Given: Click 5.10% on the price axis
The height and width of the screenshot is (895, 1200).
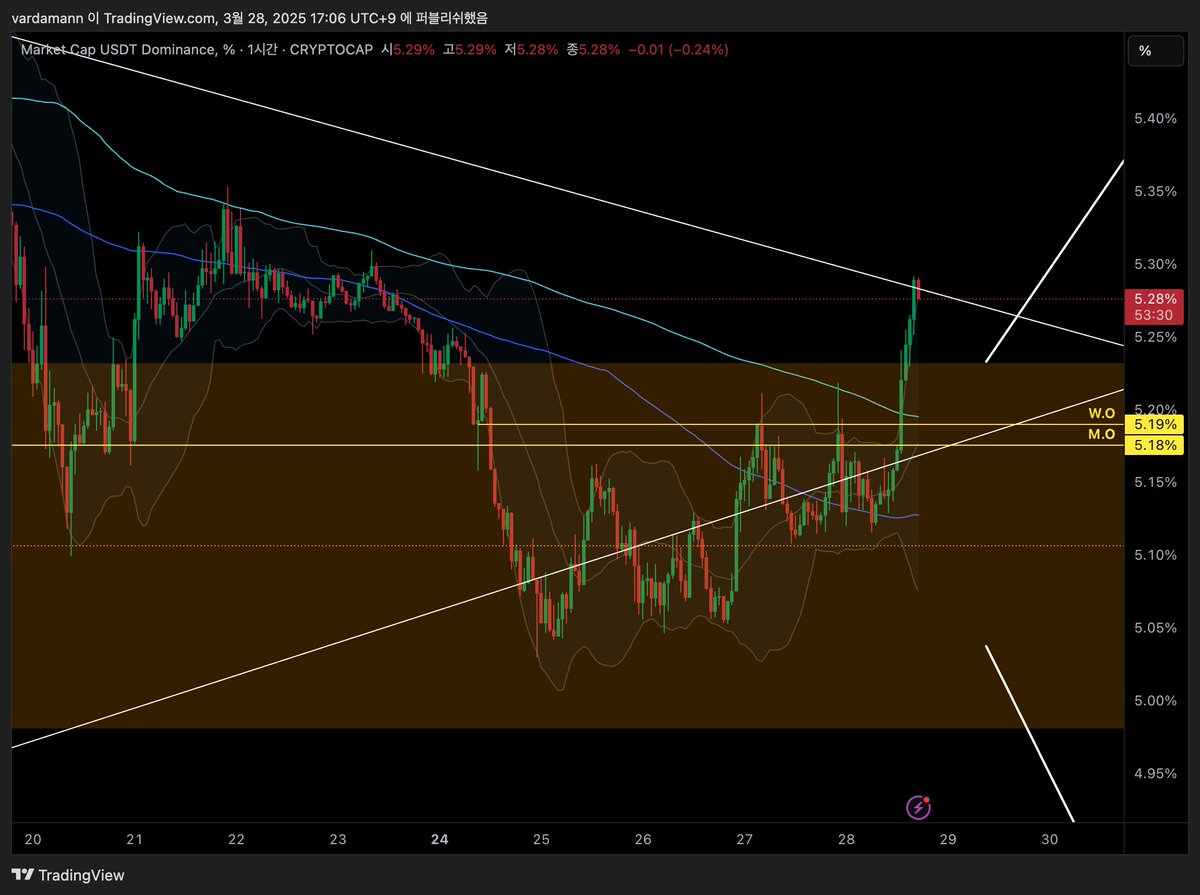Looking at the screenshot, I should pos(1155,555).
